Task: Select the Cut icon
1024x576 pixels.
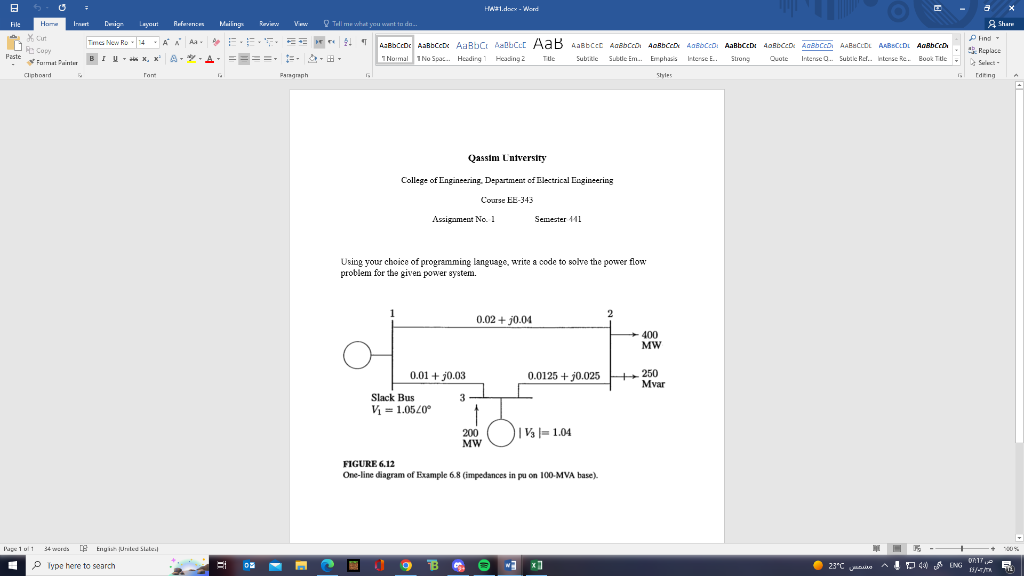Action: click(30, 40)
